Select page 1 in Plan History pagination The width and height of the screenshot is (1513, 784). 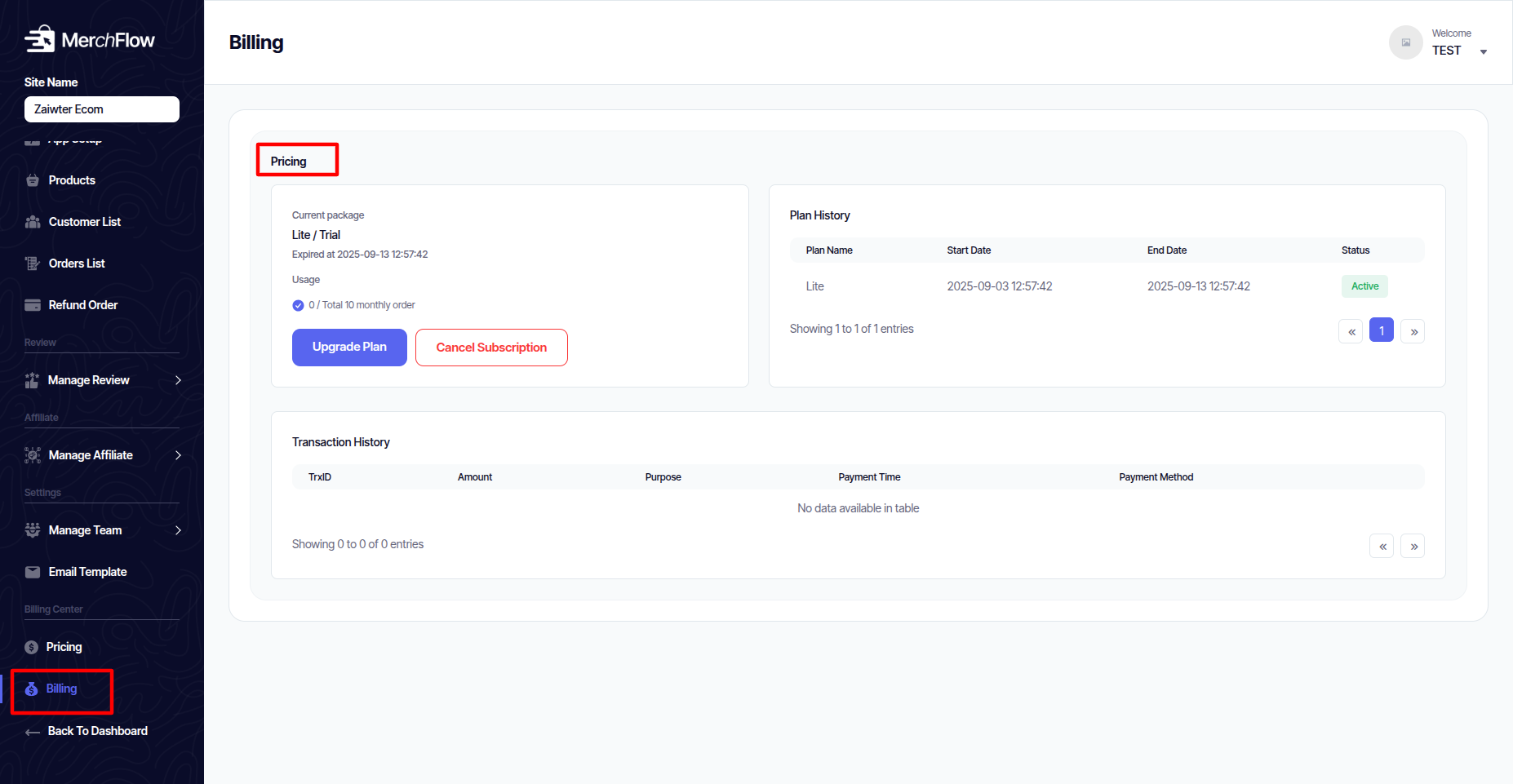1381,331
